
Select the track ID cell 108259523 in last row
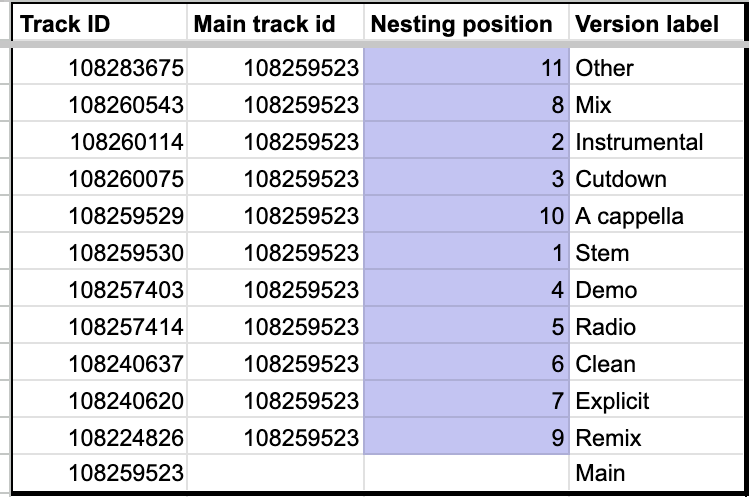point(99,472)
